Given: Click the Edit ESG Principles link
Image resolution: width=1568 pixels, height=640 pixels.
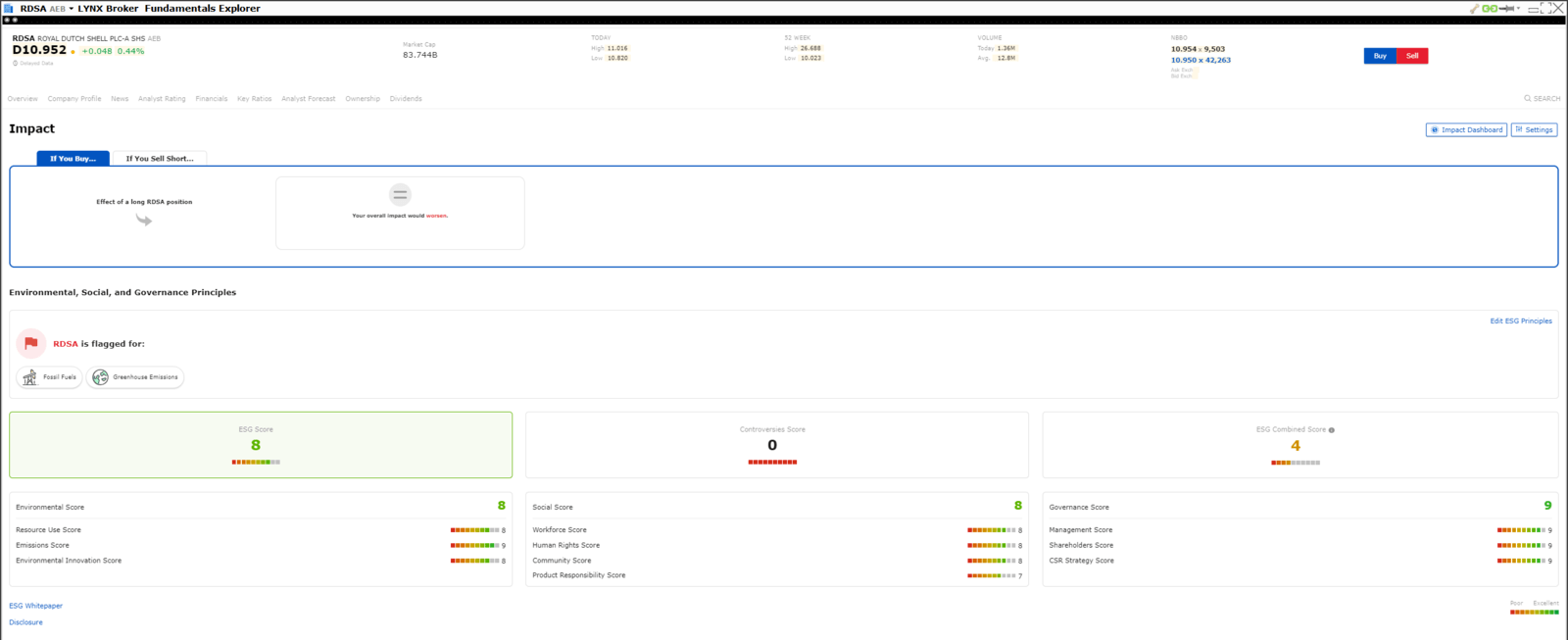Looking at the screenshot, I should (x=1521, y=320).
